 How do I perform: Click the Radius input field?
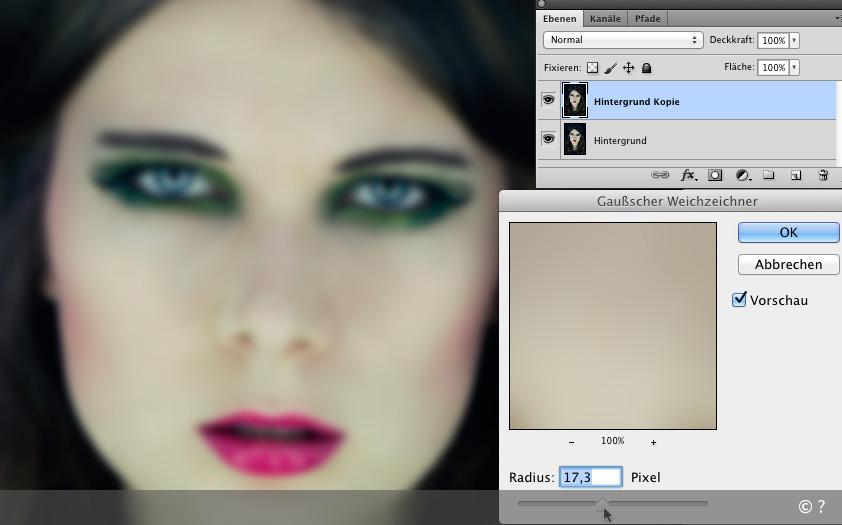click(x=591, y=477)
